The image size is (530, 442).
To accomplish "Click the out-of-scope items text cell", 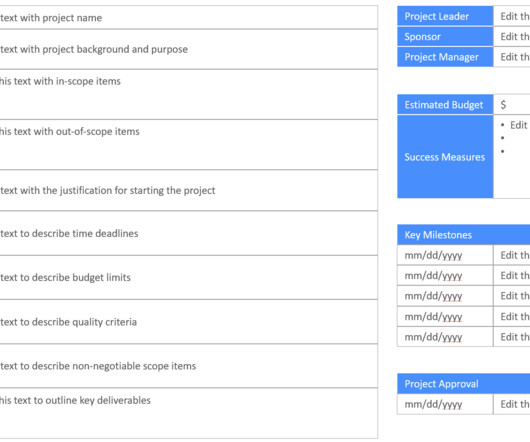I will pyautogui.click(x=189, y=145).
